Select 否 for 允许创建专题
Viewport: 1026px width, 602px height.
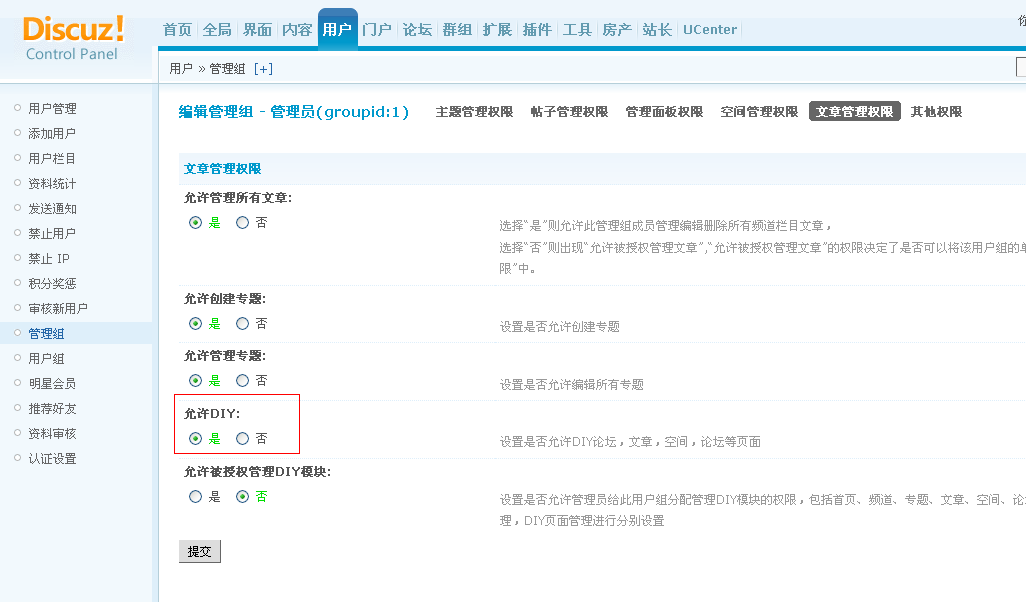coord(242,324)
